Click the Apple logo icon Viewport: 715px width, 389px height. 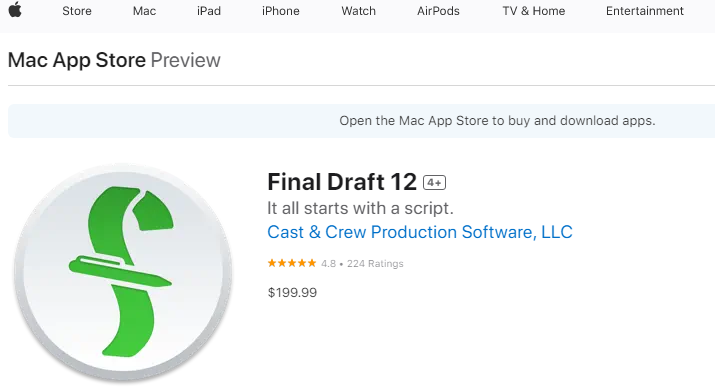click(15, 9)
